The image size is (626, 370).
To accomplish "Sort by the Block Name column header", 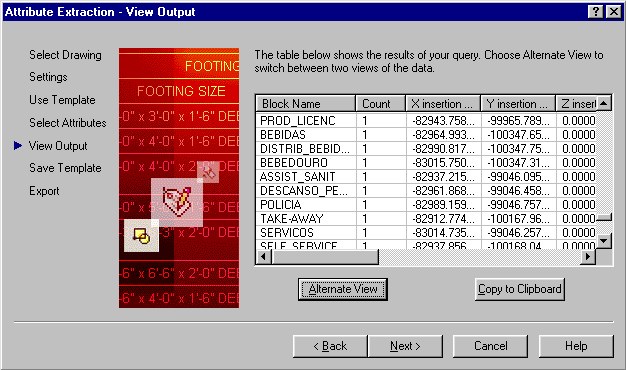I will [305, 104].
